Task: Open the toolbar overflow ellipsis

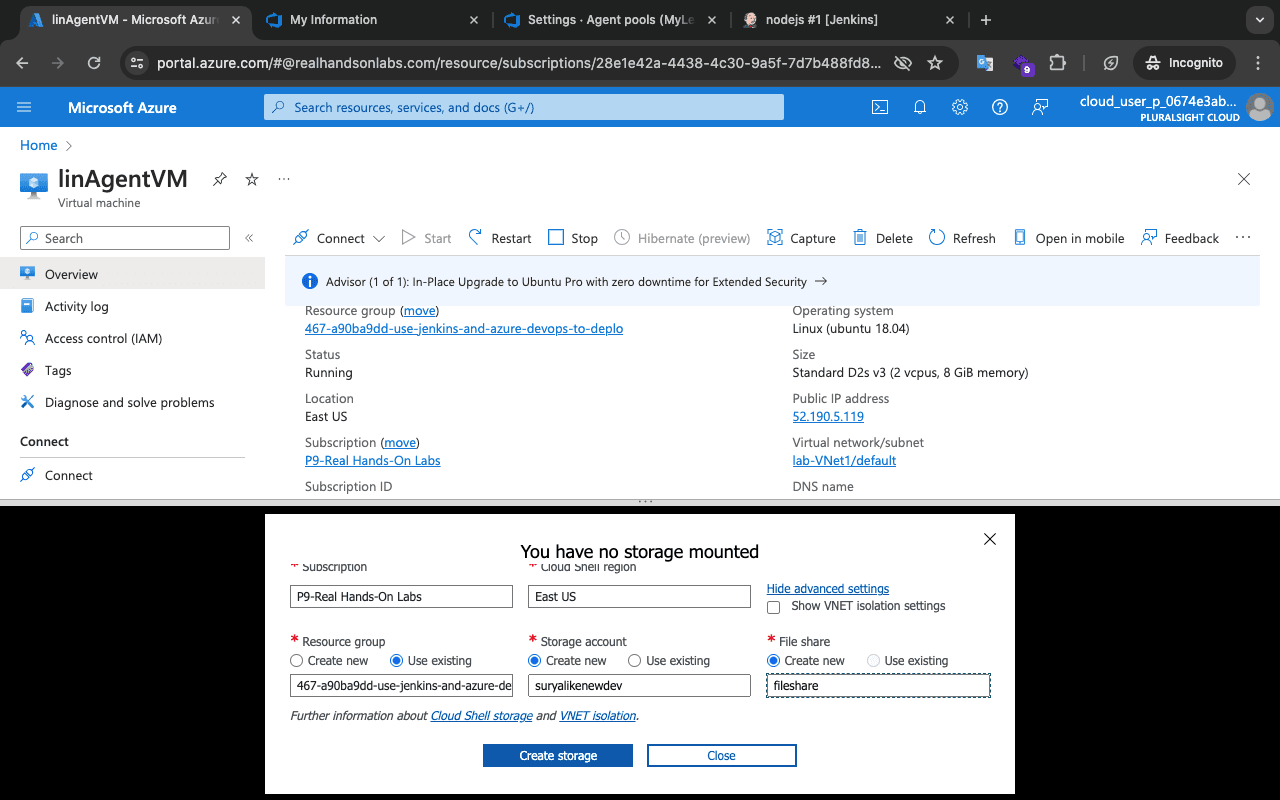Action: click(1243, 238)
